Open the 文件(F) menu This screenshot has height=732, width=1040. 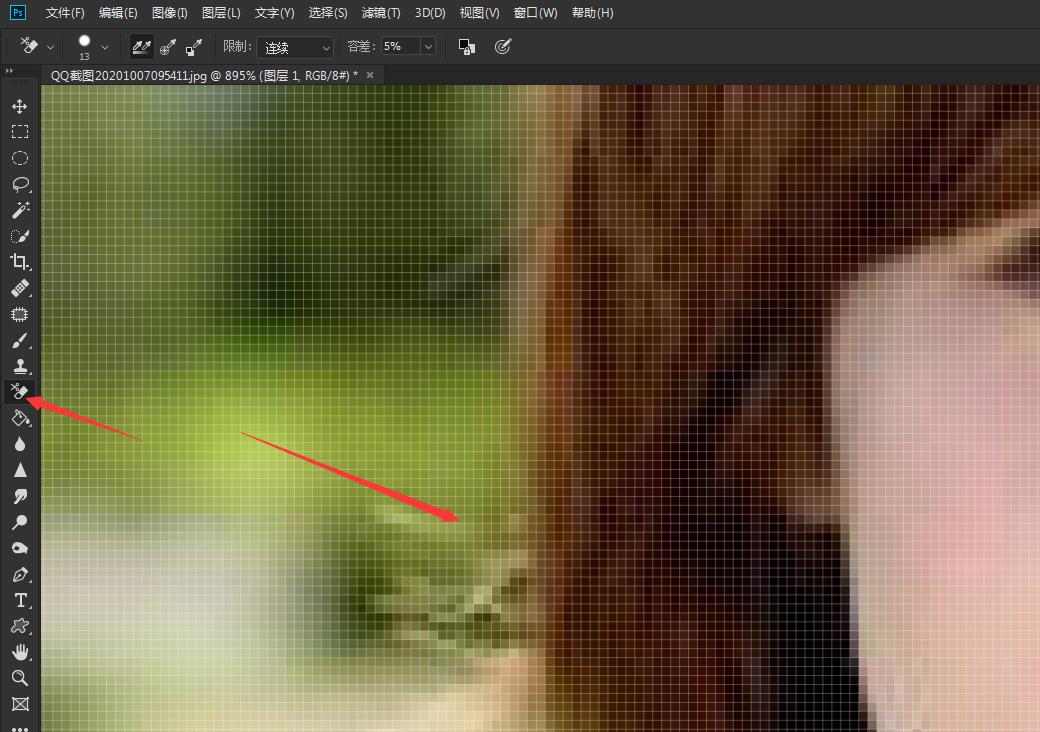click(64, 13)
